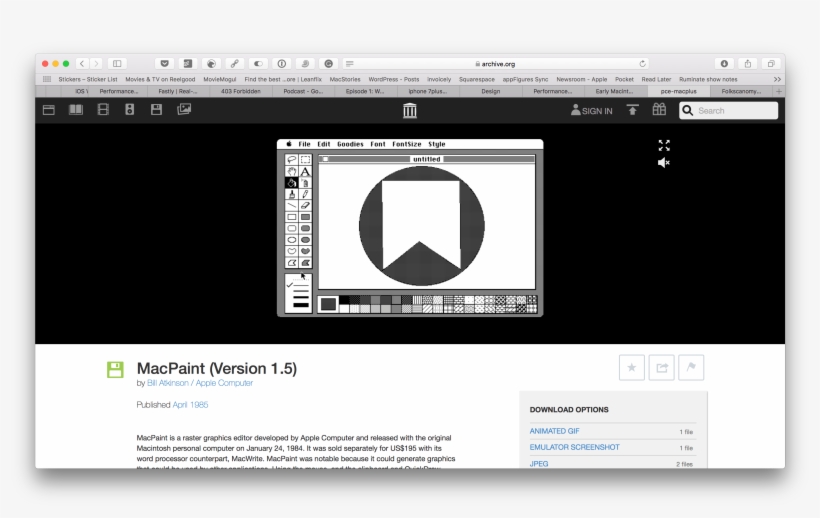Open the April 1985 published link
Viewport: 820px width, 518px height.
pos(190,405)
